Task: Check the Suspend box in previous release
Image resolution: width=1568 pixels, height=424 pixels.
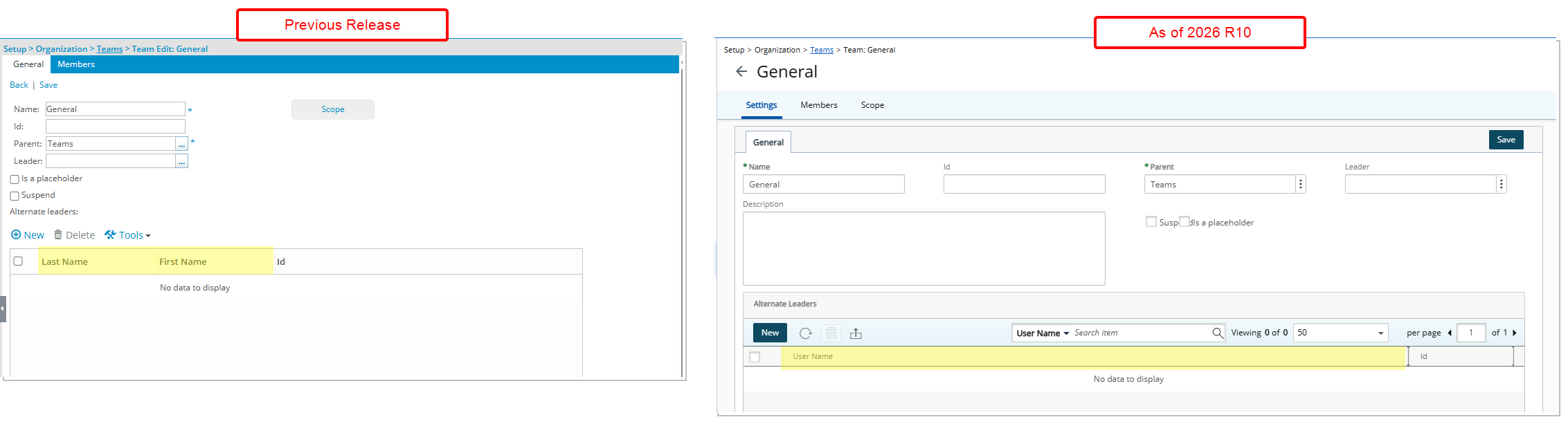Action: click(15, 196)
